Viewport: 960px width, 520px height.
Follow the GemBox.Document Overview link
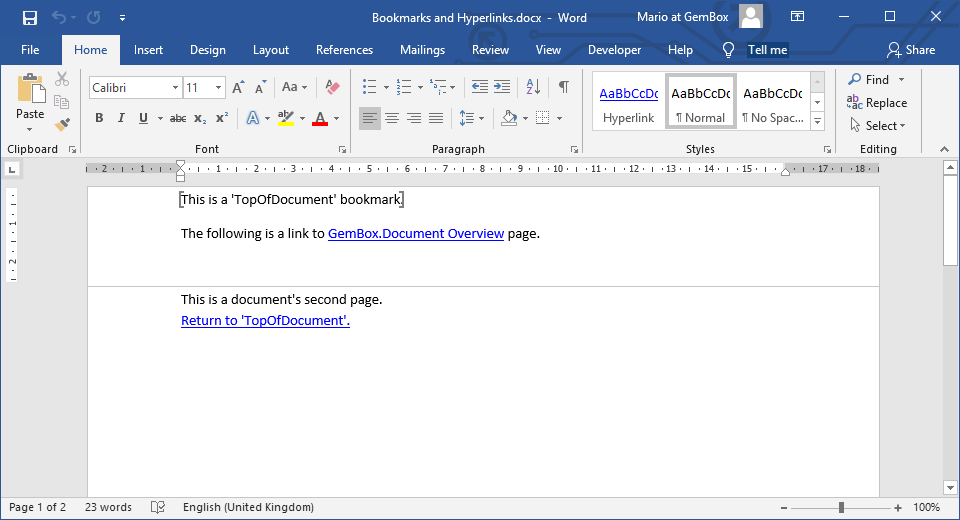click(x=415, y=234)
